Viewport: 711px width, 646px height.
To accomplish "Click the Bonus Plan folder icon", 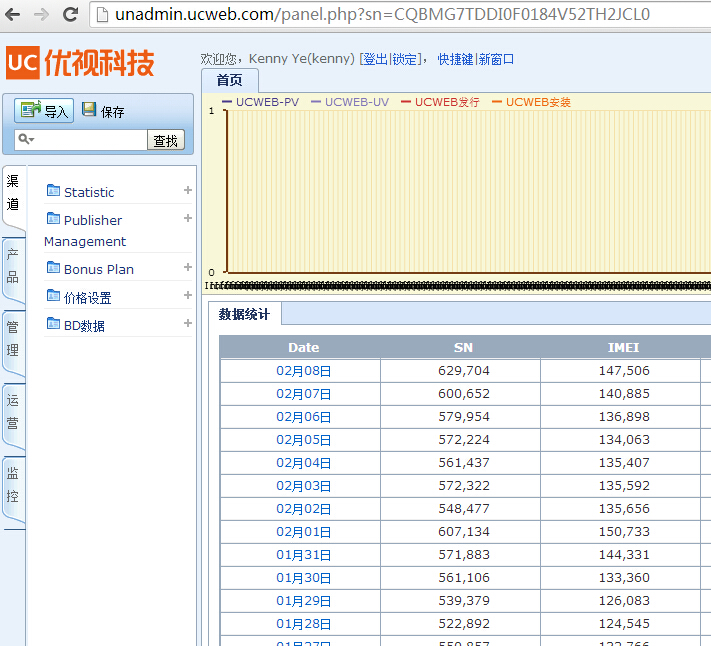I will pyautogui.click(x=53, y=267).
